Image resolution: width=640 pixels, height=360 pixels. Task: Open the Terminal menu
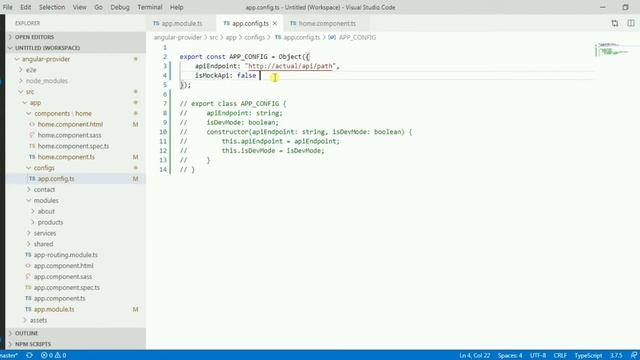149,7
